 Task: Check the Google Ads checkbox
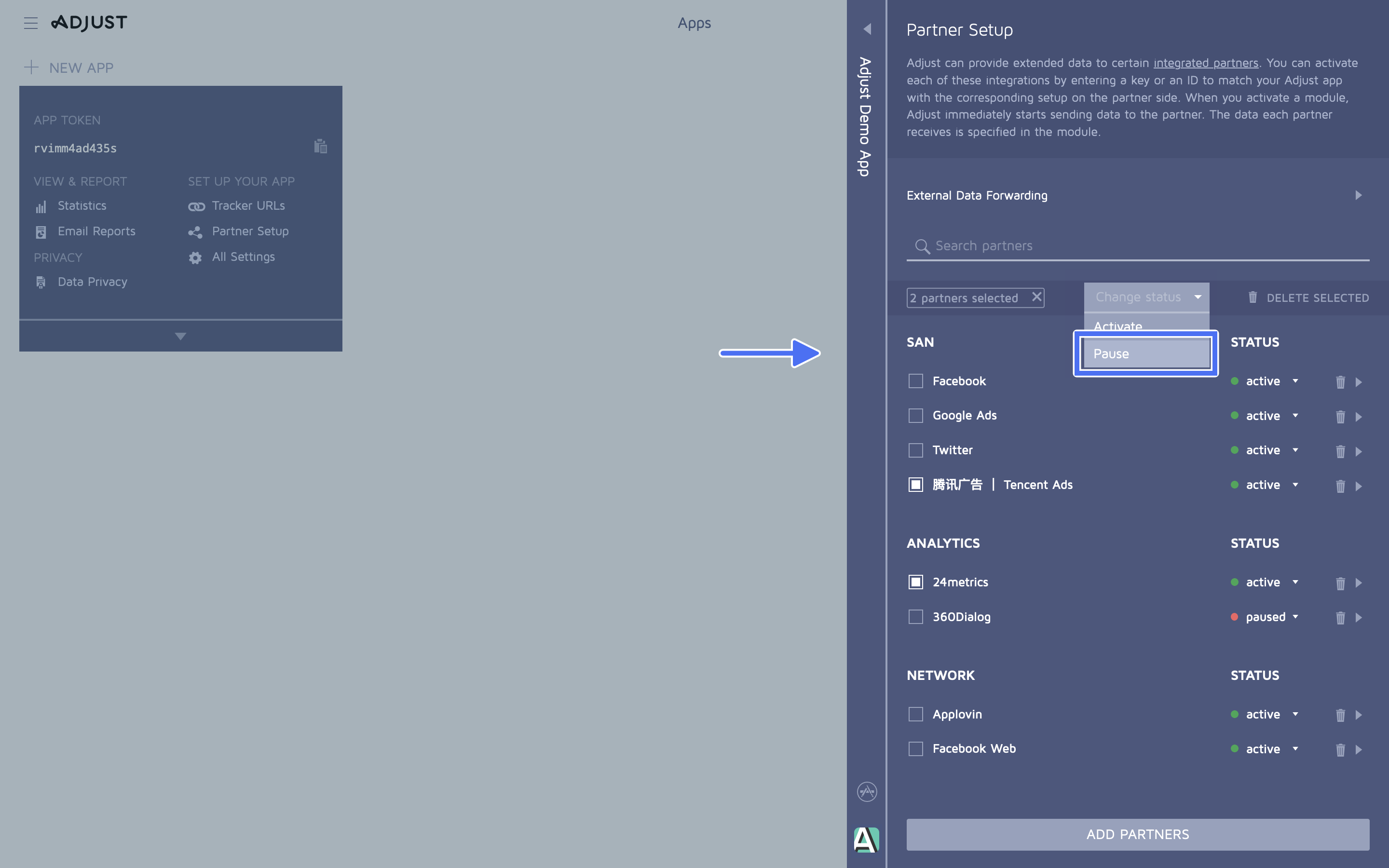coord(915,415)
